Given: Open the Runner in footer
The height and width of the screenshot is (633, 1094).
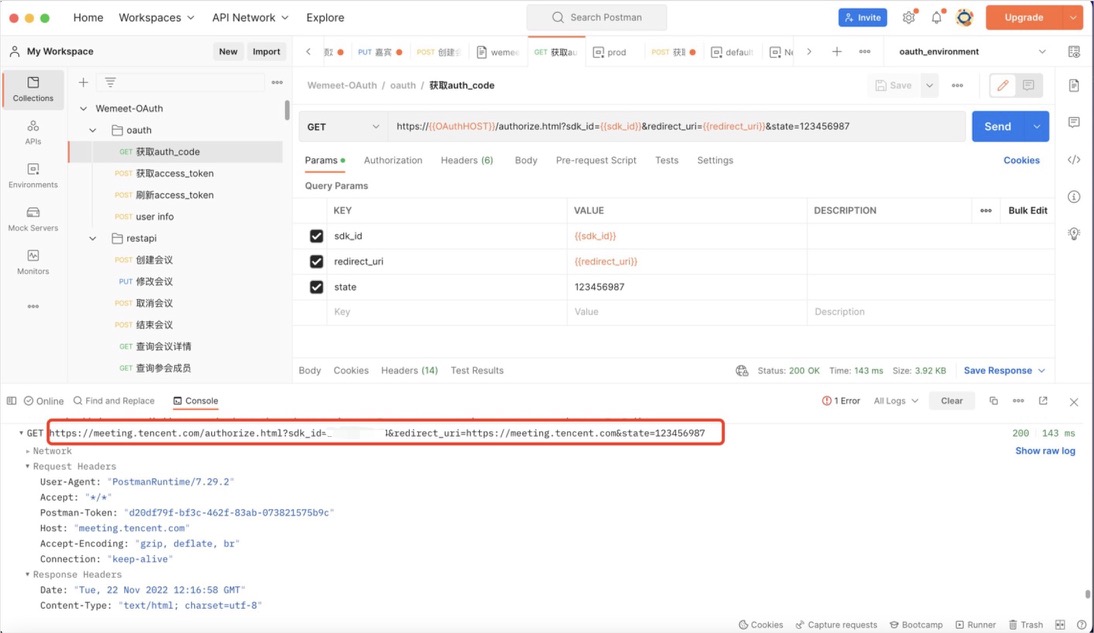Looking at the screenshot, I should click(975, 625).
